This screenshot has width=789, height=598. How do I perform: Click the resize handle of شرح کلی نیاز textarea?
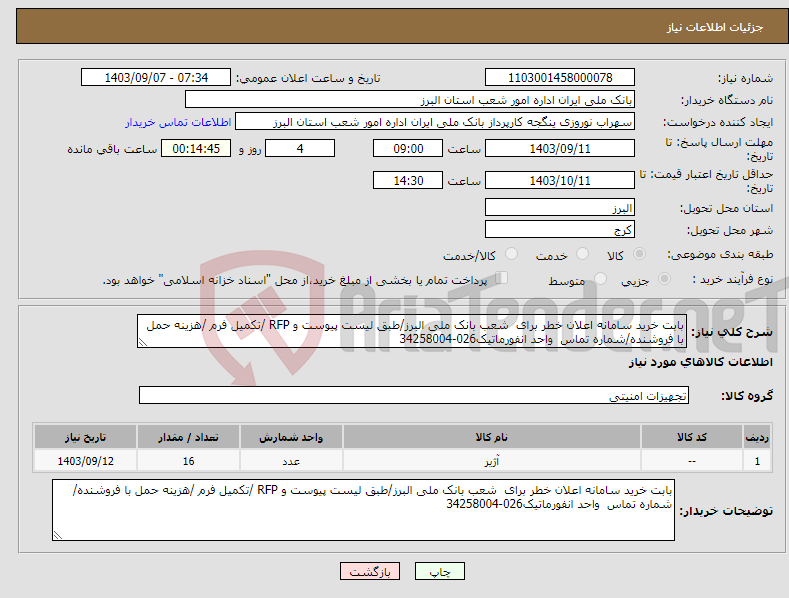(143, 342)
